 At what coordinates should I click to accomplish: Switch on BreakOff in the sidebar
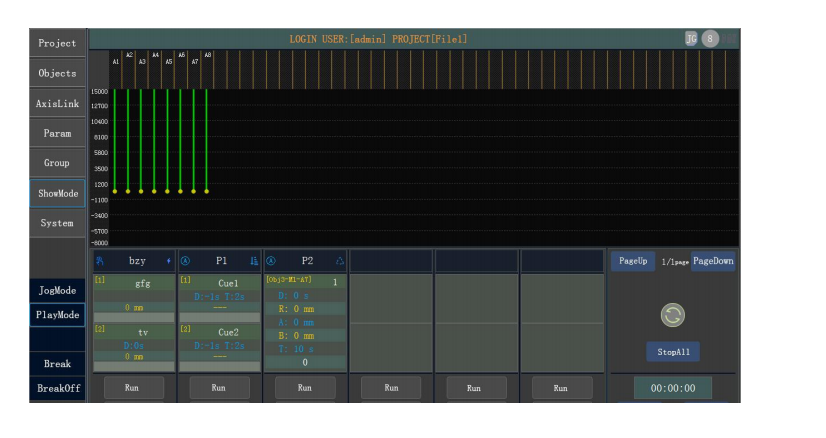(x=57, y=388)
